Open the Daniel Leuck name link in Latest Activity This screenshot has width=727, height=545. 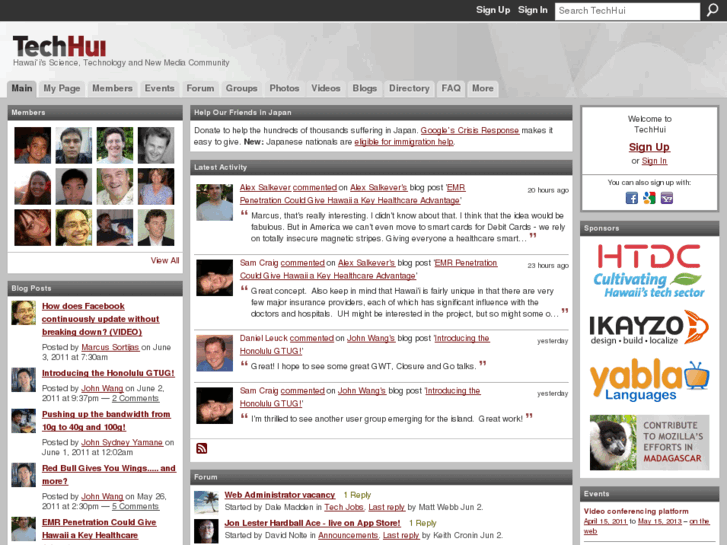[264, 338]
